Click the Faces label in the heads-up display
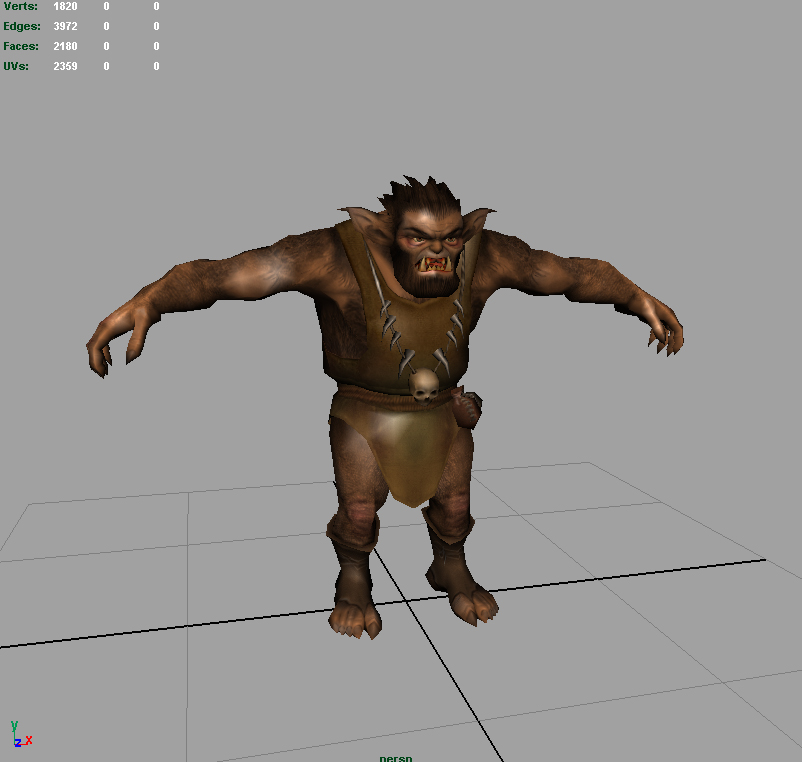802x762 pixels. [x=20, y=46]
